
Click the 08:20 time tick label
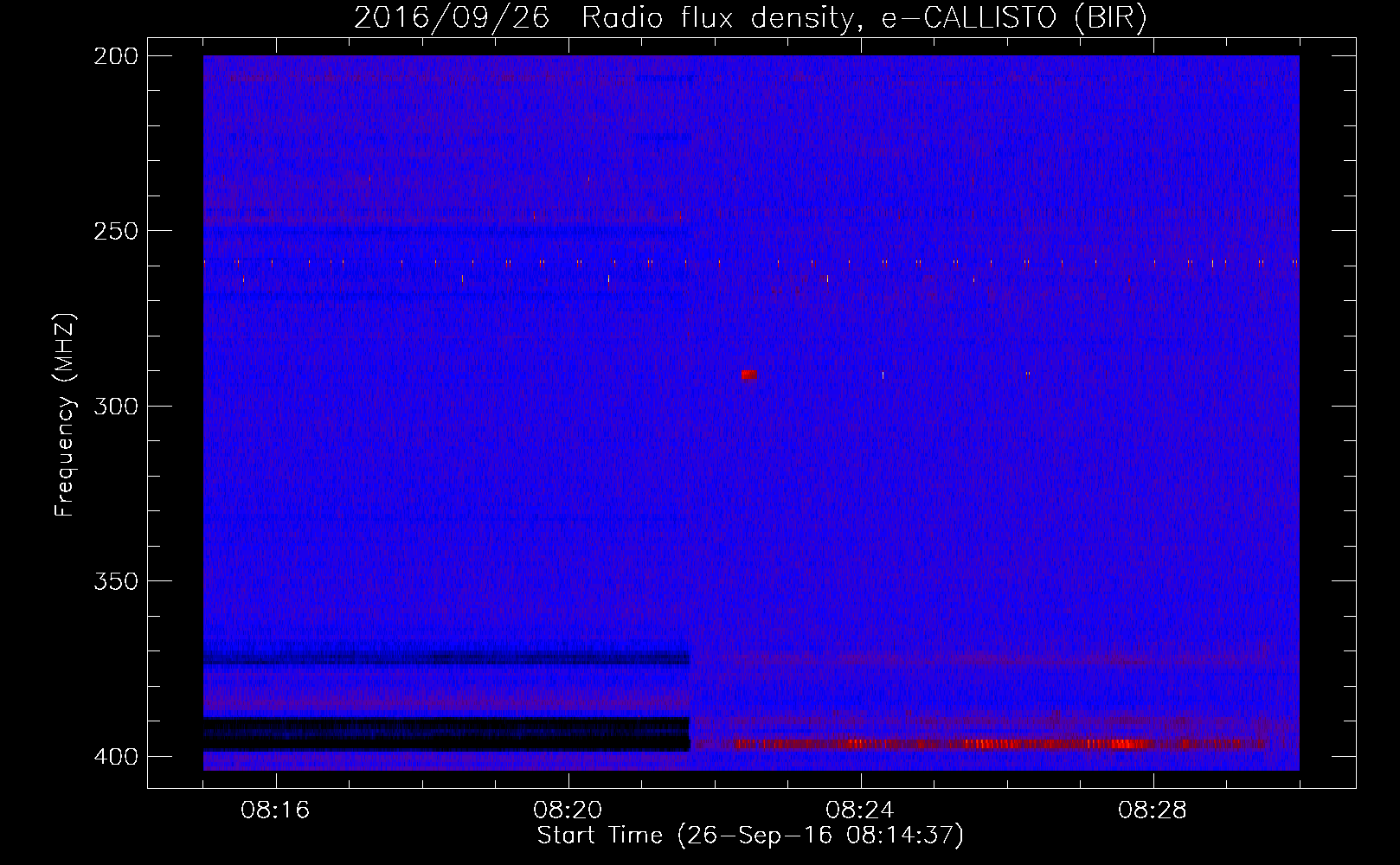[568, 811]
